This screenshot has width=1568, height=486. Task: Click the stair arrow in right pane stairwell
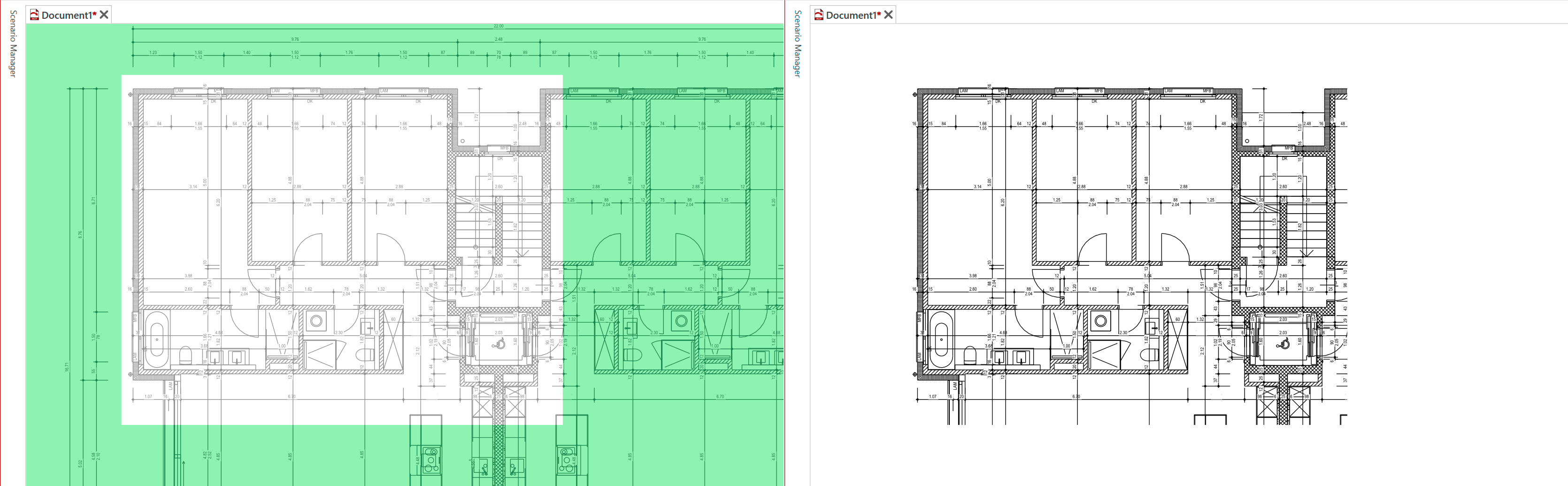1306,251
